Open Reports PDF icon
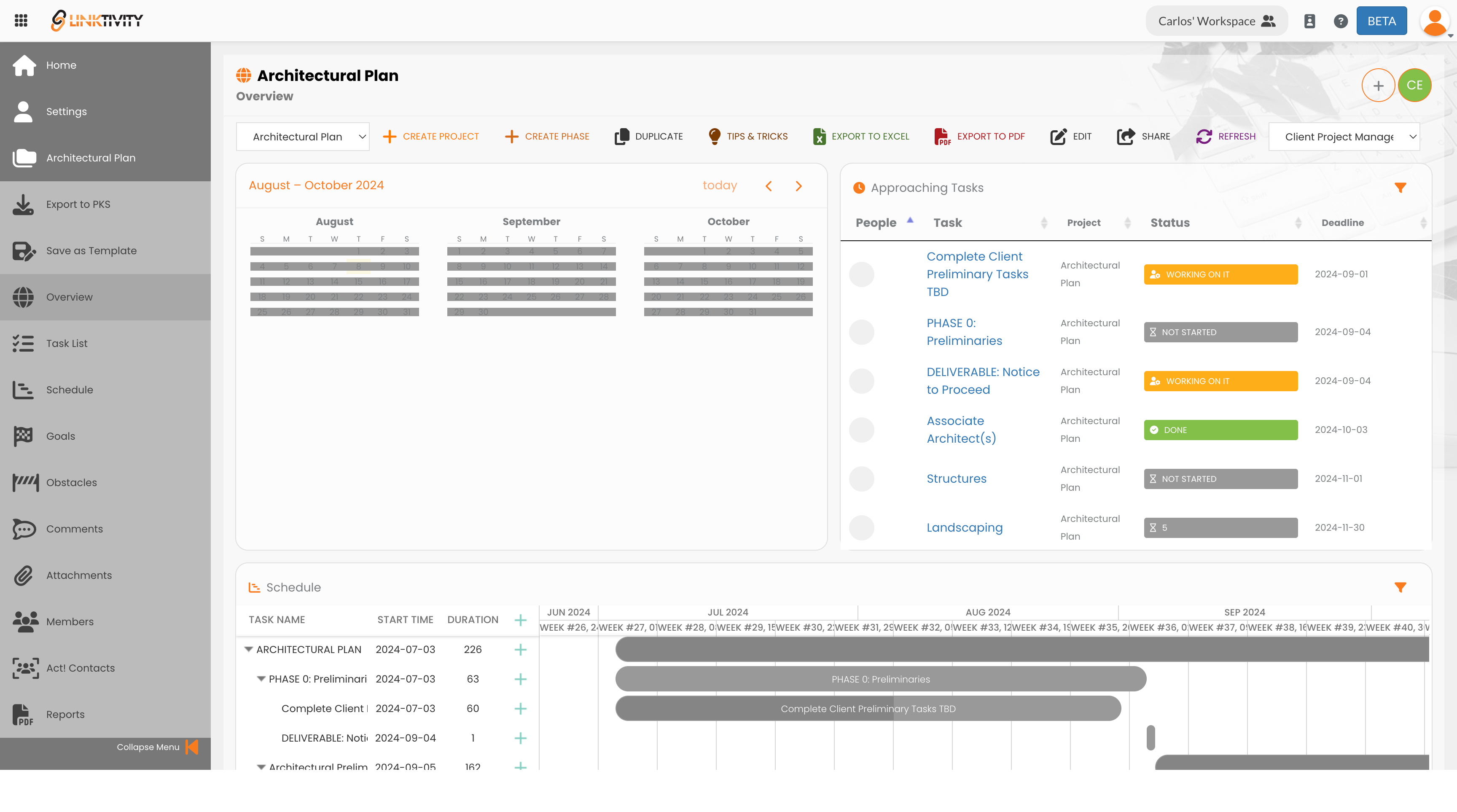This screenshot has height=812, width=1457. coord(23,714)
